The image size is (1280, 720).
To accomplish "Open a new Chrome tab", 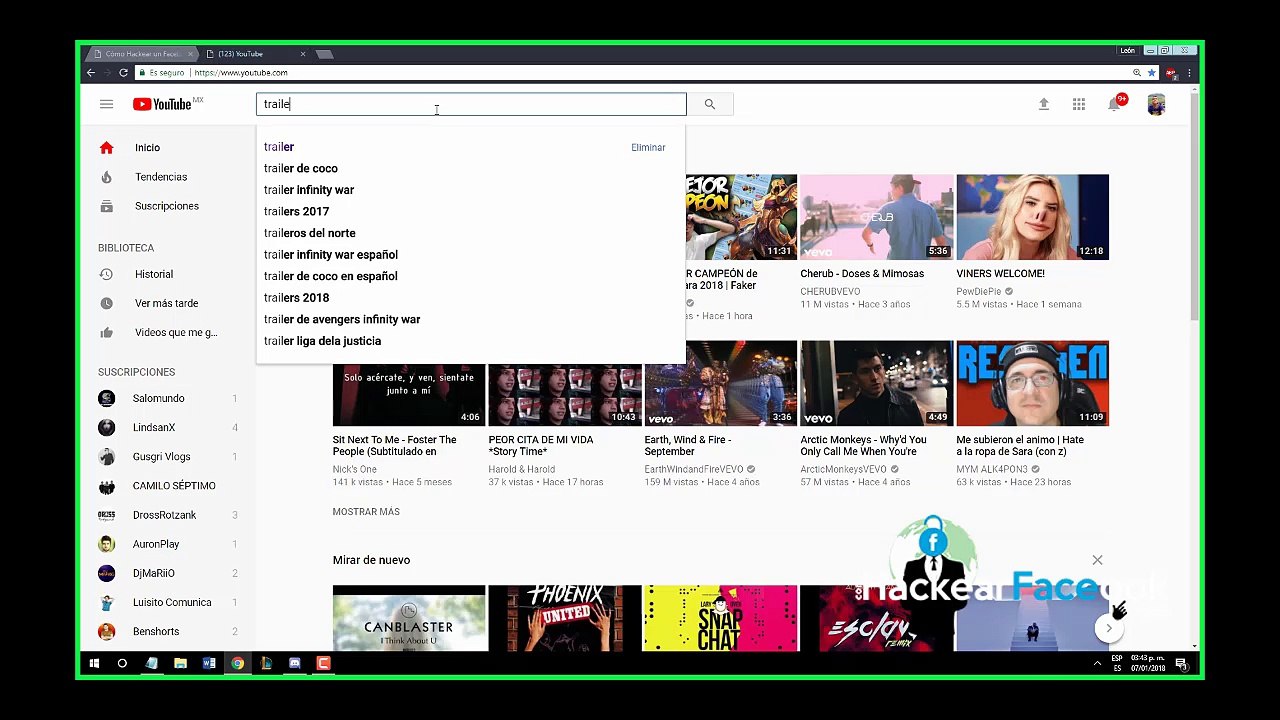I will pos(324,54).
